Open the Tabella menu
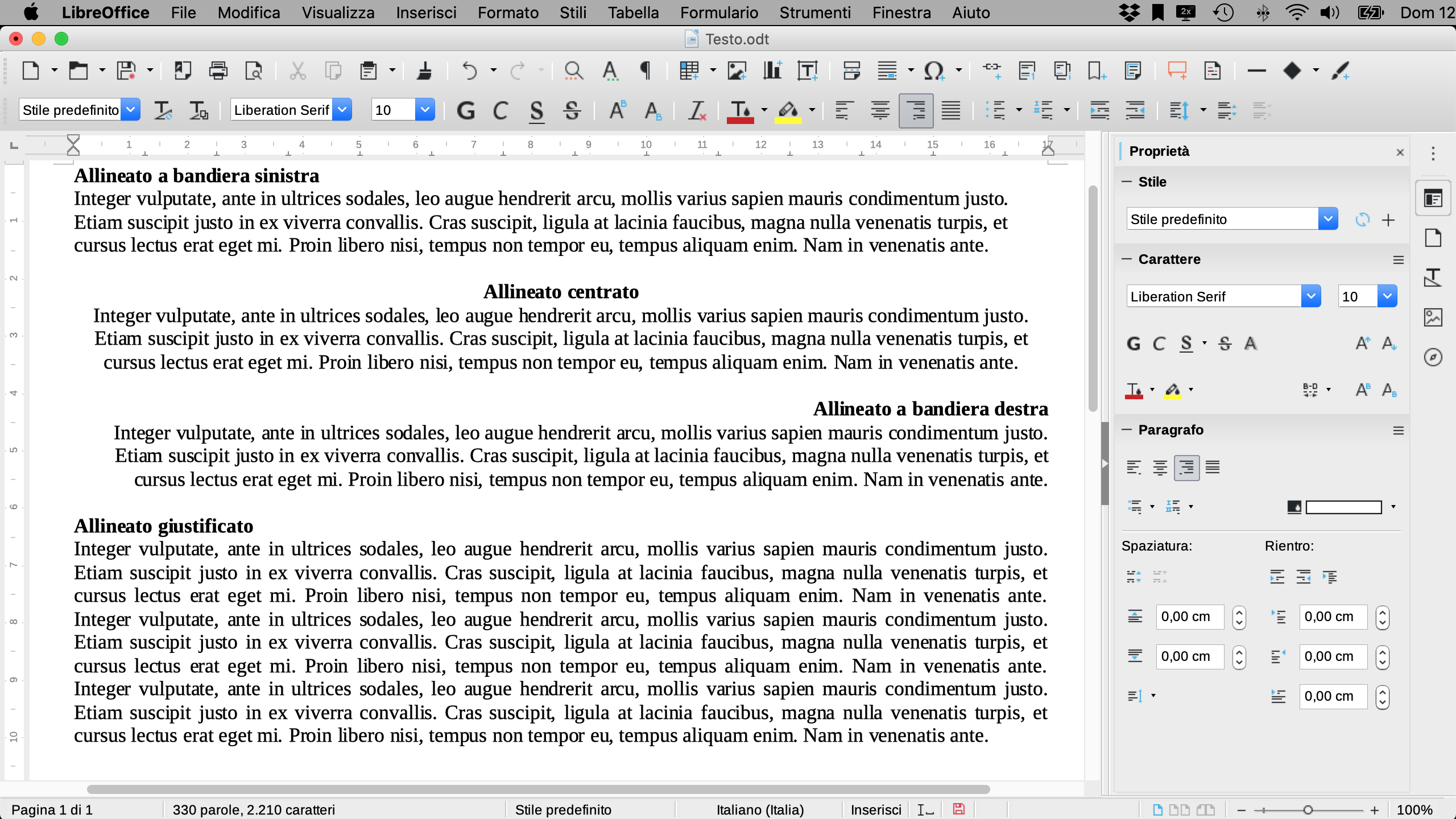 (x=632, y=13)
